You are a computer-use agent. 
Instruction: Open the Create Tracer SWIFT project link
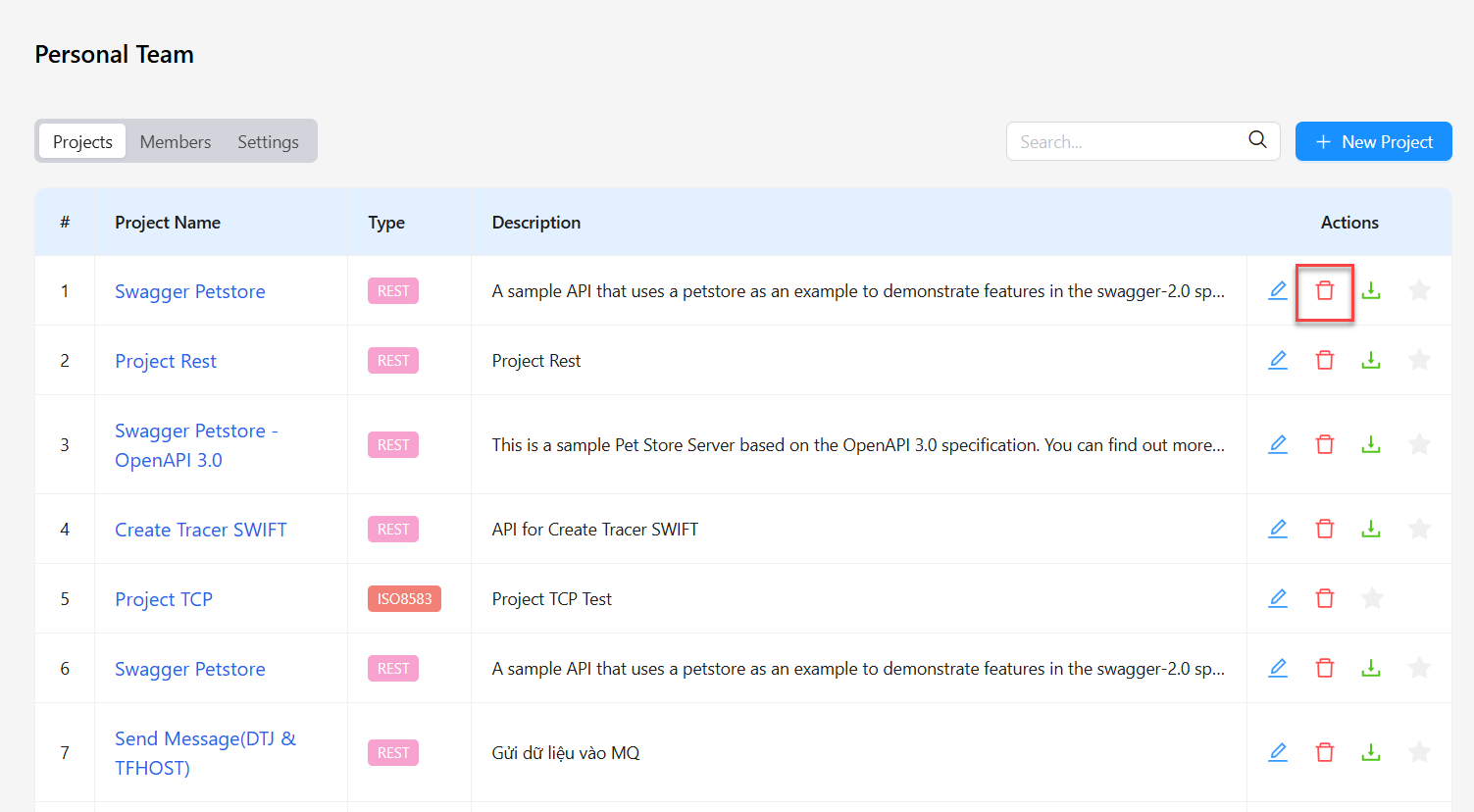coord(201,530)
